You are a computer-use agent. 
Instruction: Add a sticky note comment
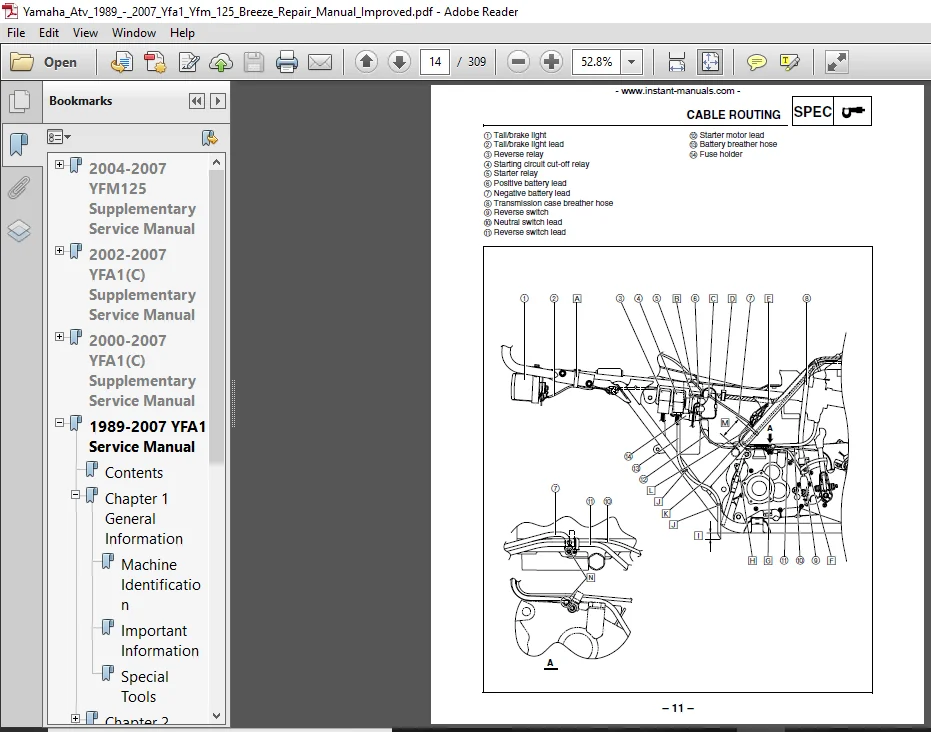click(x=756, y=62)
